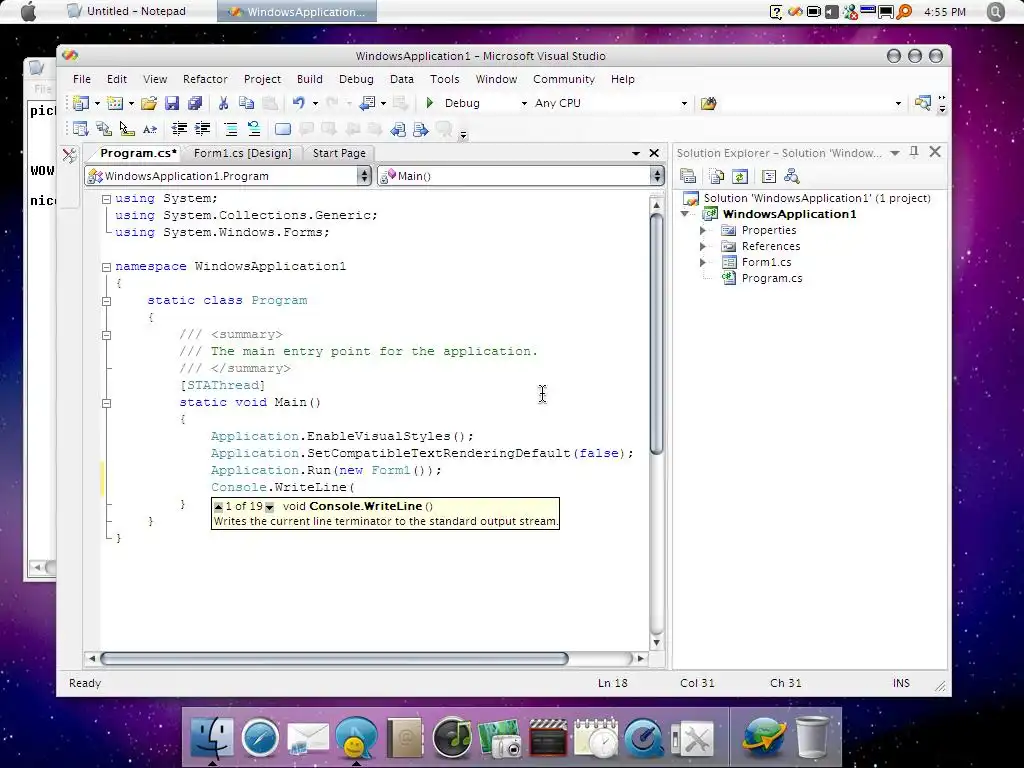Open Find in Files from the toolbar icon
The height and width of the screenshot is (768, 1024).
709,103
